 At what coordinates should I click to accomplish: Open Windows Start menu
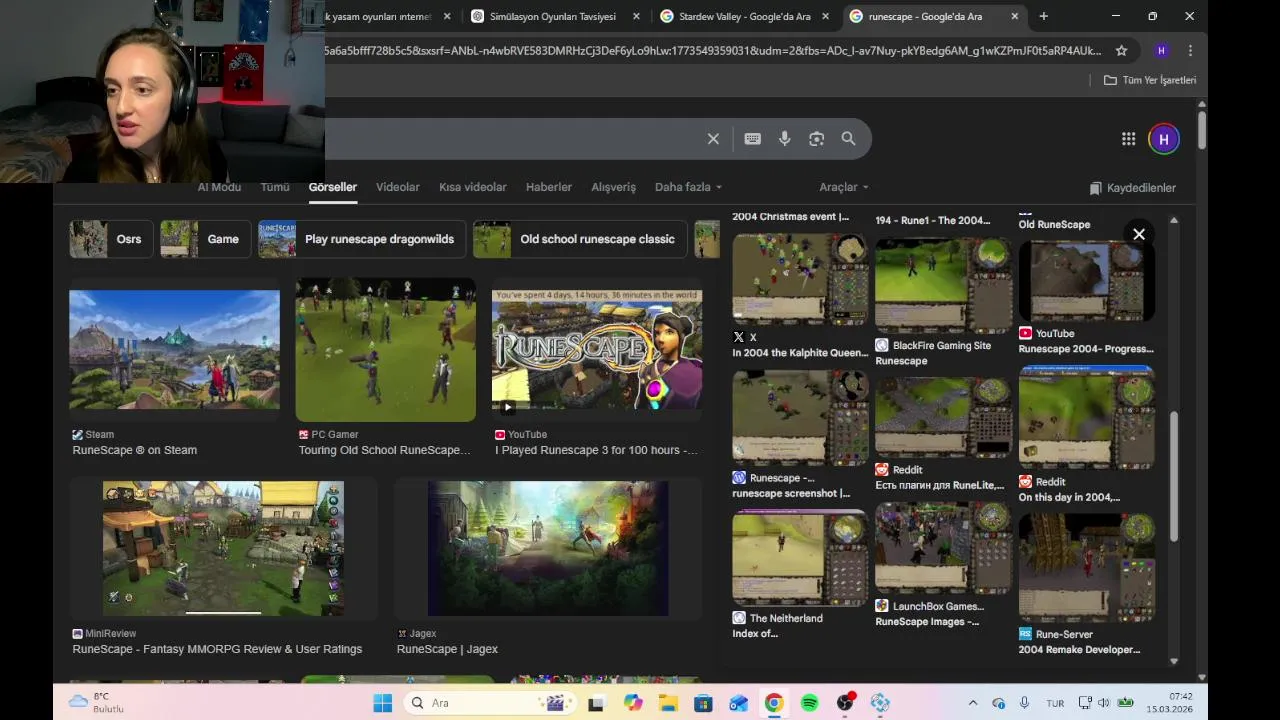click(383, 703)
